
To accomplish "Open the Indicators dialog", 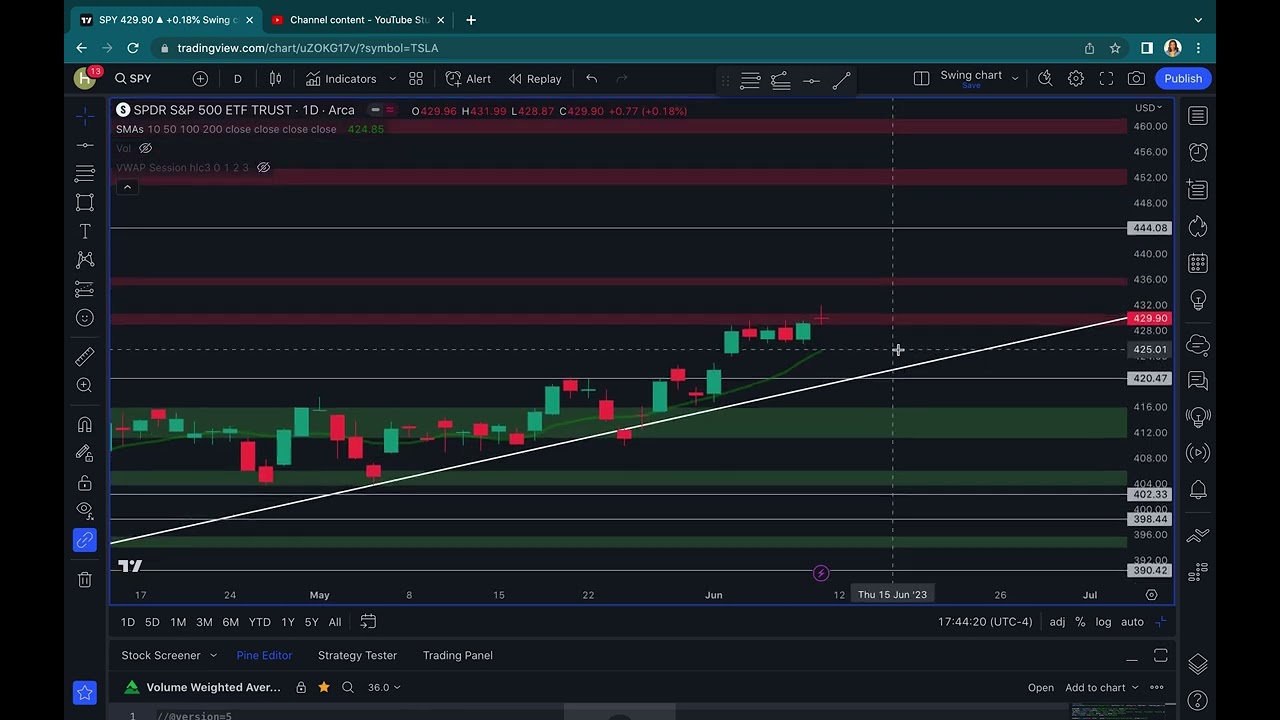I will (x=341, y=79).
